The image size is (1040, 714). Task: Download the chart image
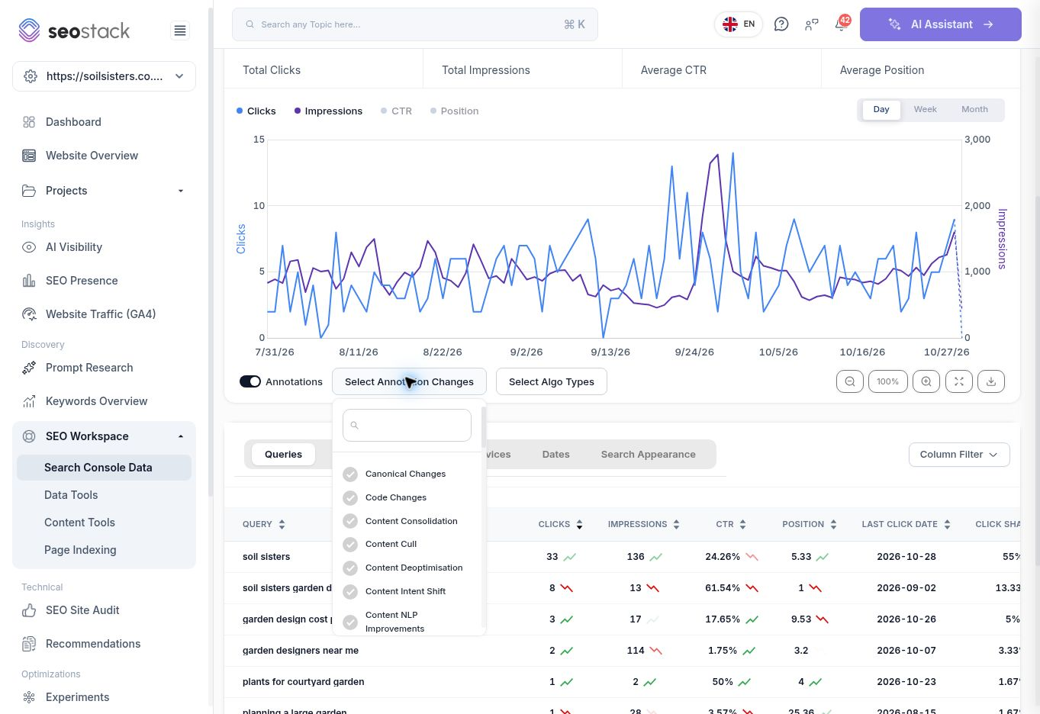click(x=991, y=382)
